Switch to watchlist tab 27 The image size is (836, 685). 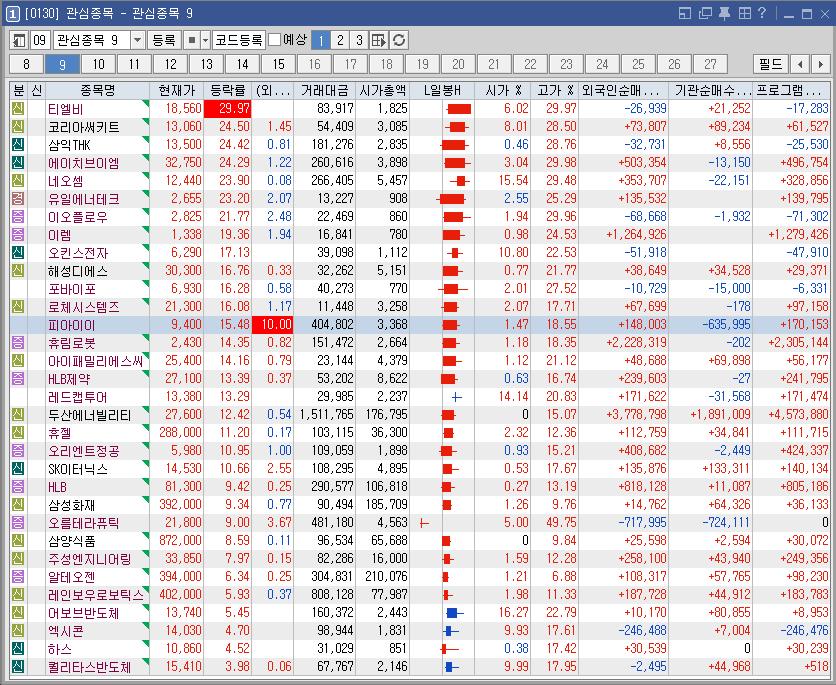pyautogui.click(x=710, y=65)
